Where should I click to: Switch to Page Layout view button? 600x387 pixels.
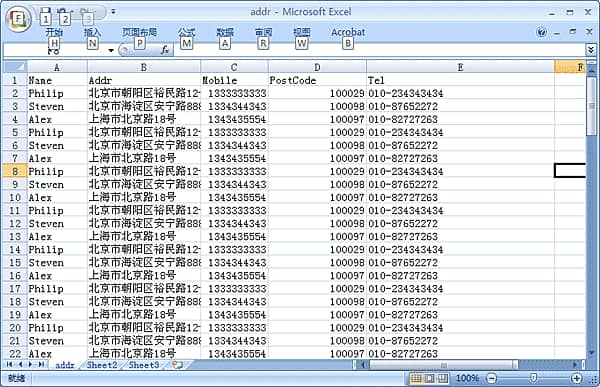click(430, 379)
